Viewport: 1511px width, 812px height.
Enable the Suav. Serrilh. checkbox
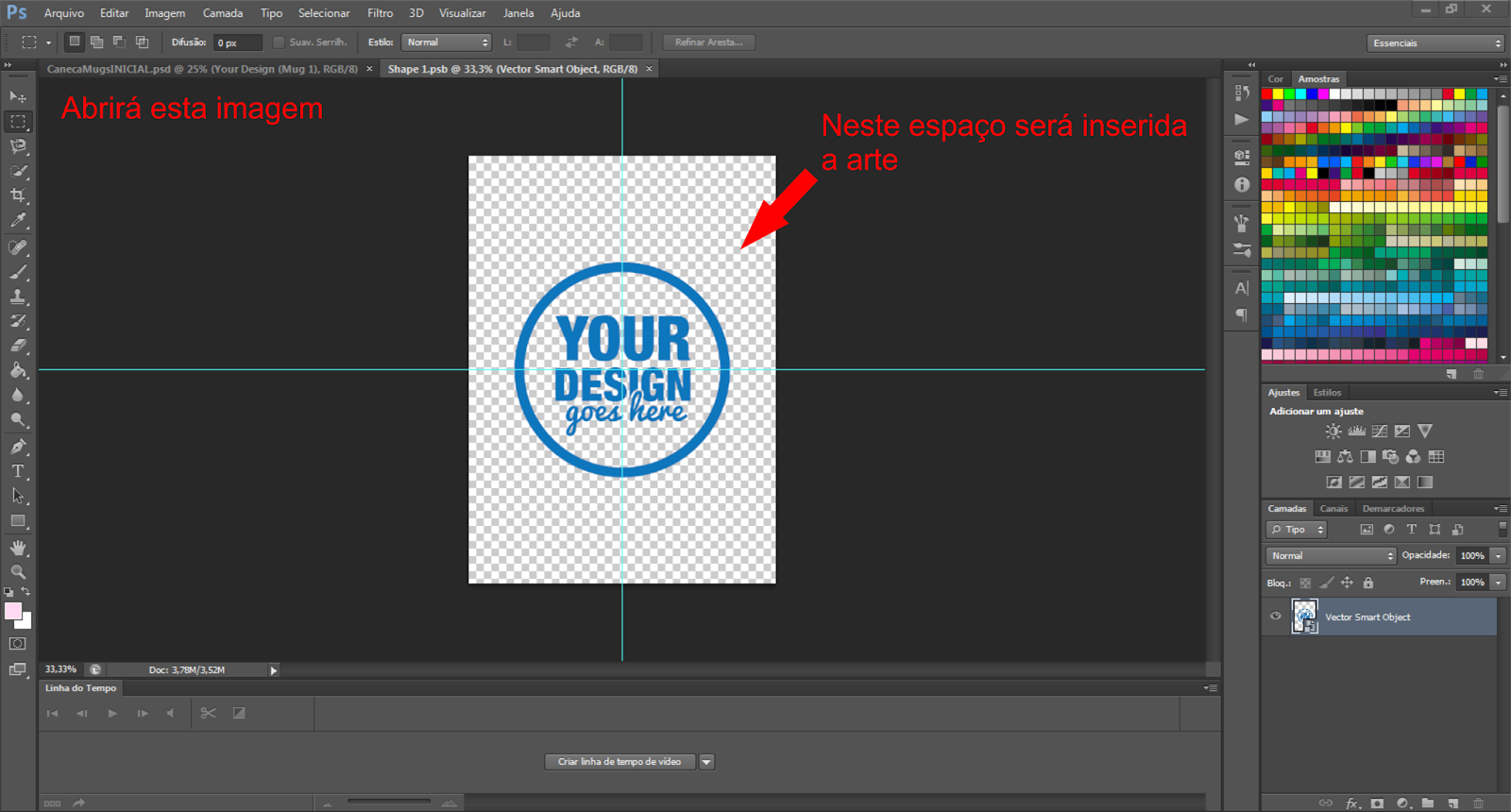pyautogui.click(x=279, y=42)
